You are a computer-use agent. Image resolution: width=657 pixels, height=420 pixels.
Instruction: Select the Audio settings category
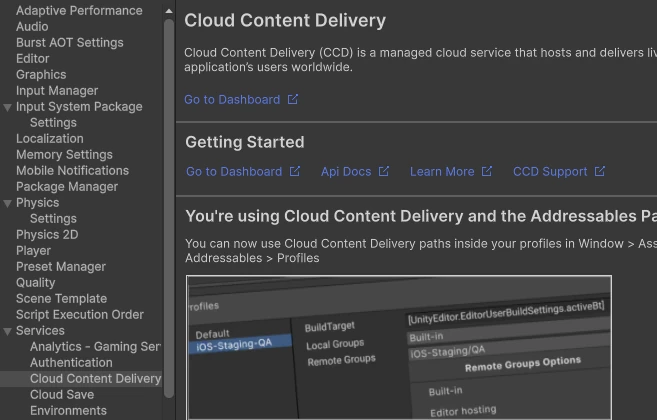pos(32,26)
